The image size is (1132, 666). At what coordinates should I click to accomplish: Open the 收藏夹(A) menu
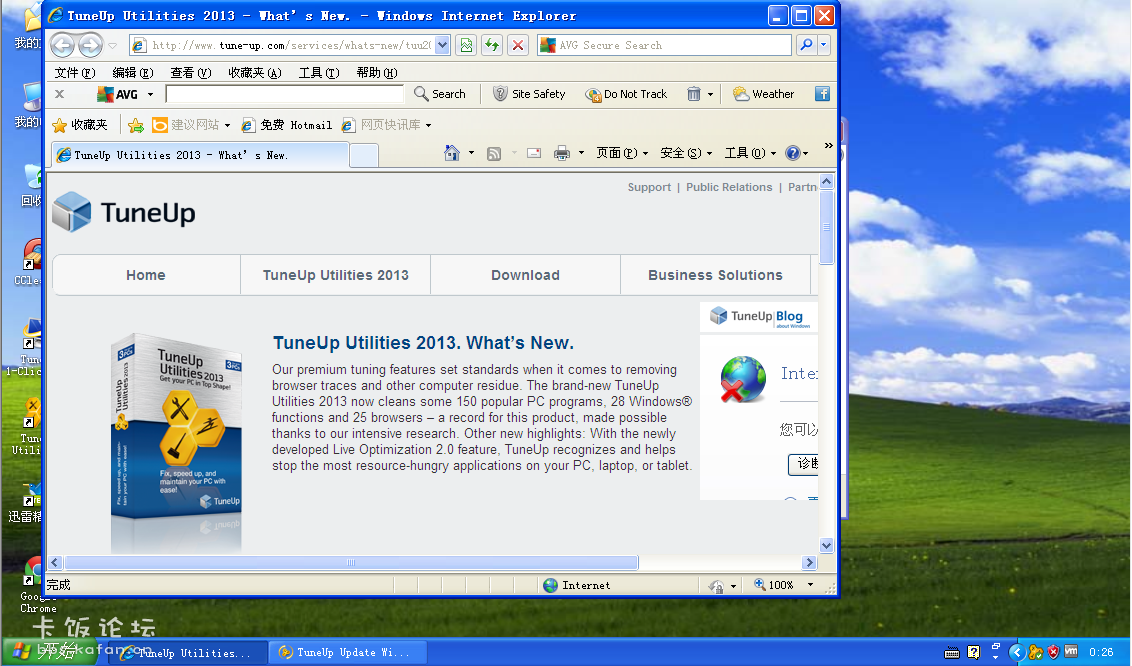coord(254,73)
